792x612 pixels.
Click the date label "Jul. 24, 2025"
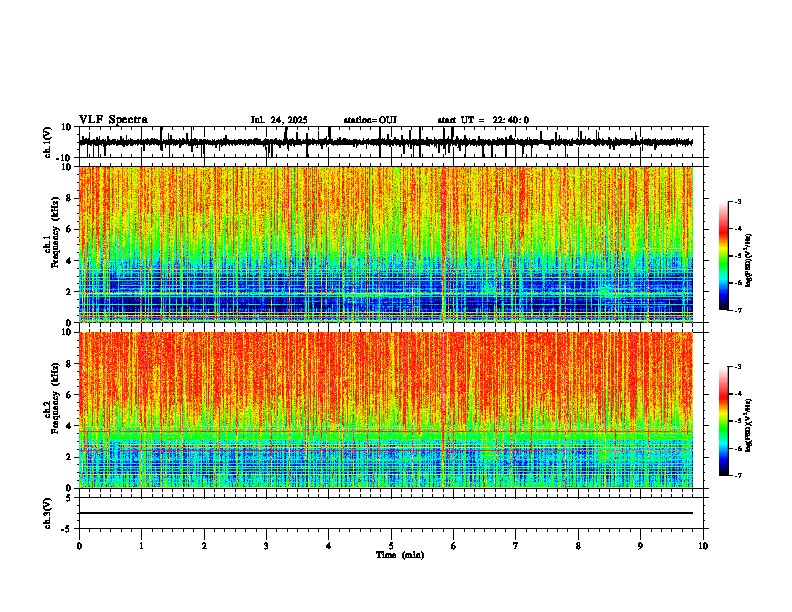279,120
